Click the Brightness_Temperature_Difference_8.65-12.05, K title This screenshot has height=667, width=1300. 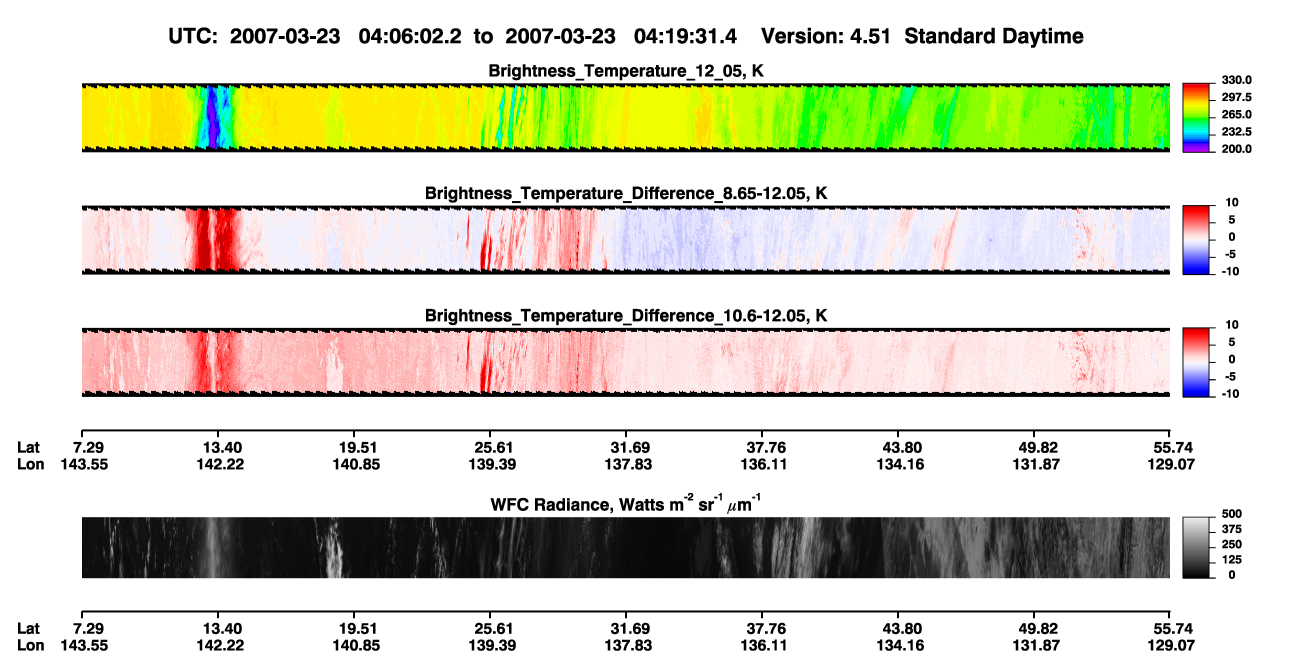coord(626,193)
